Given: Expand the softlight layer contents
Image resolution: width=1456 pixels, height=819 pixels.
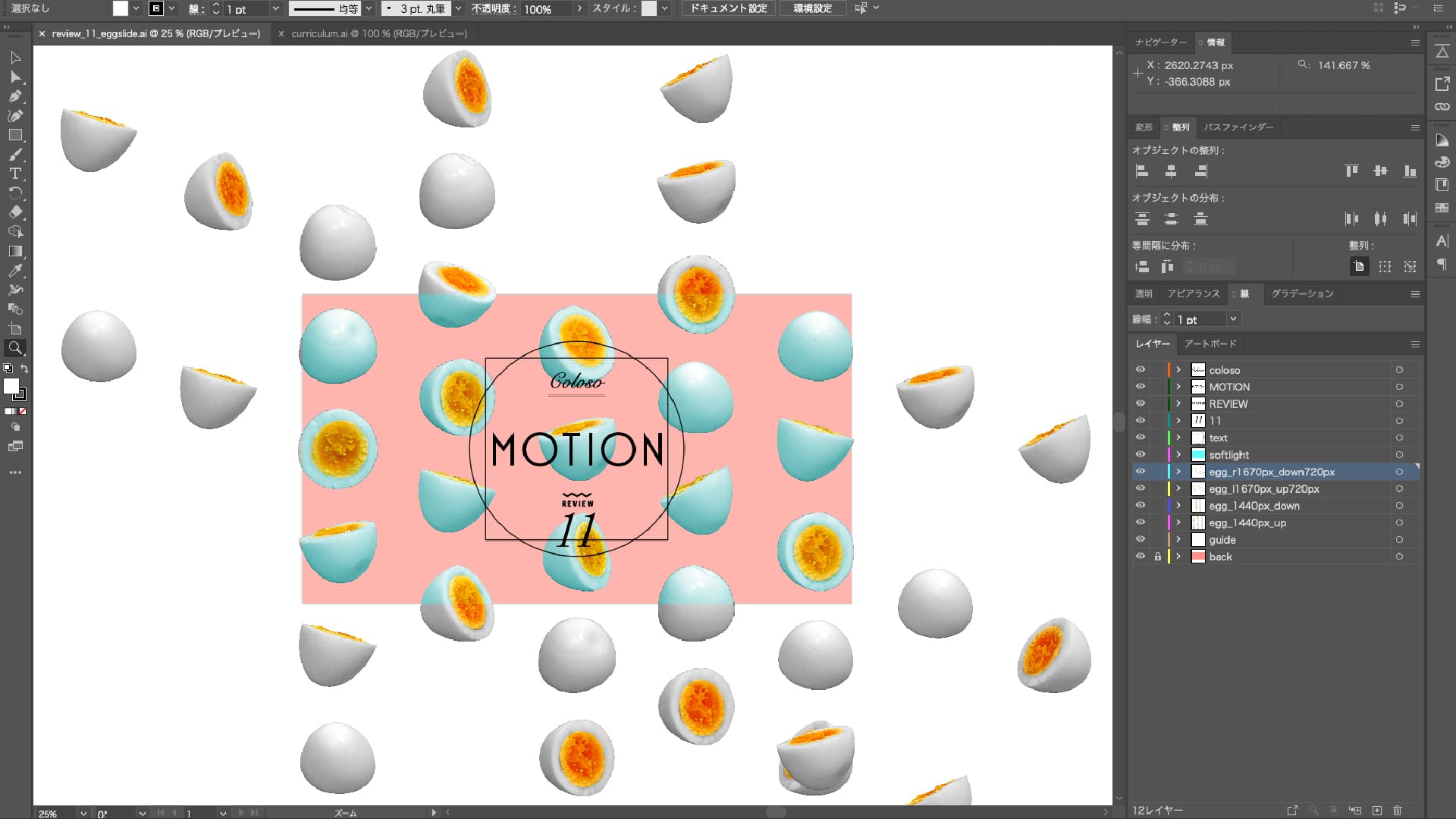Looking at the screenshot, I should tap(1178, 454).
